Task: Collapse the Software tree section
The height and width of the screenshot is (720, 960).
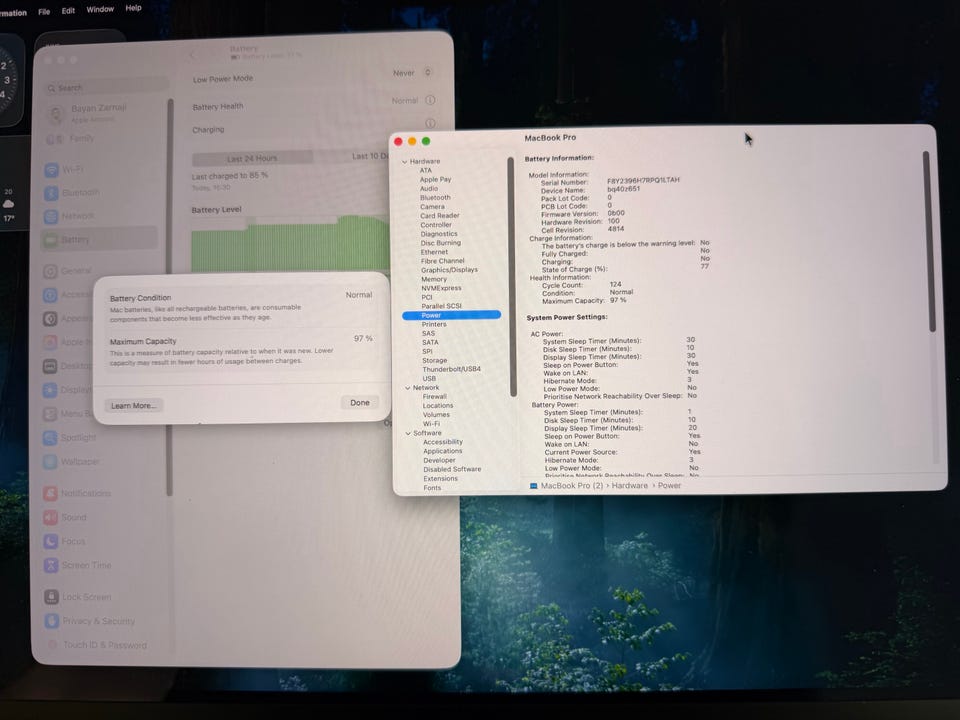Action: point(408,433)
